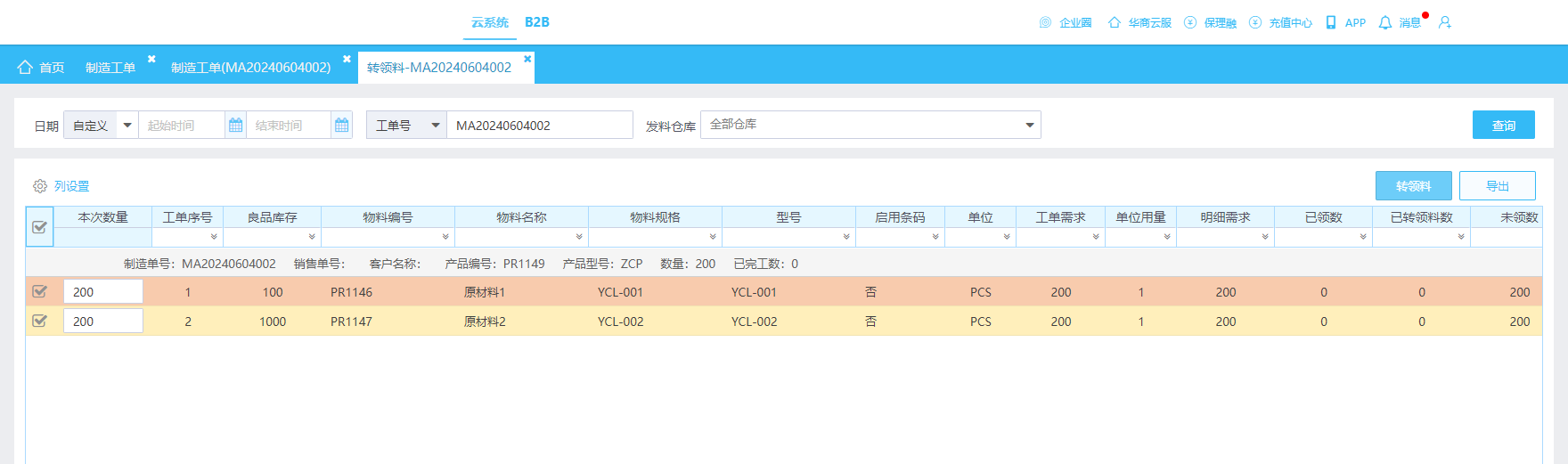1568x464 pixels.
Task: Expand filter under 物料编号 column
Action: click(445, 237)
